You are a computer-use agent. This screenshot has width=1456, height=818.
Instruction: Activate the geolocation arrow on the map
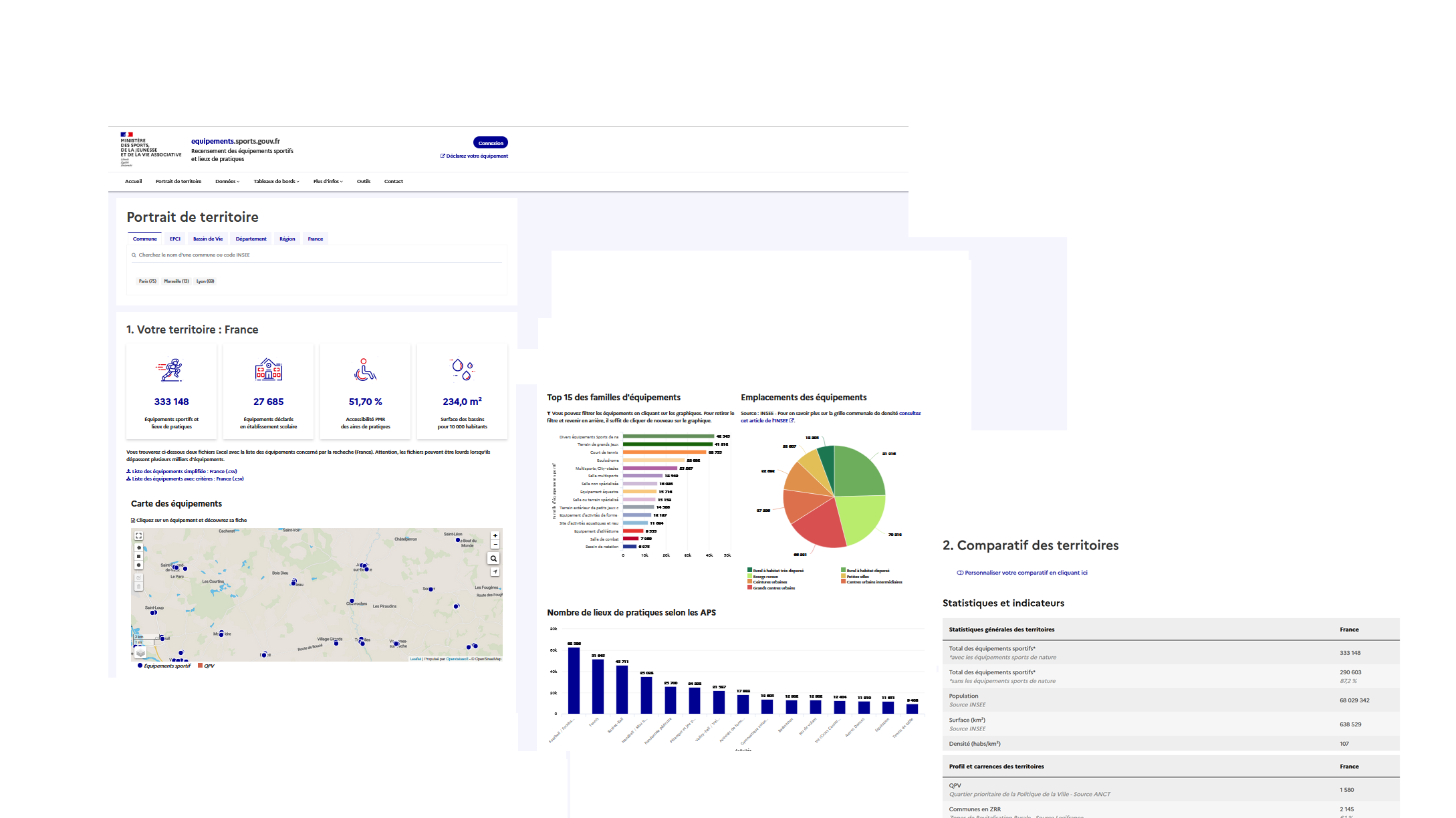(495, 571)
